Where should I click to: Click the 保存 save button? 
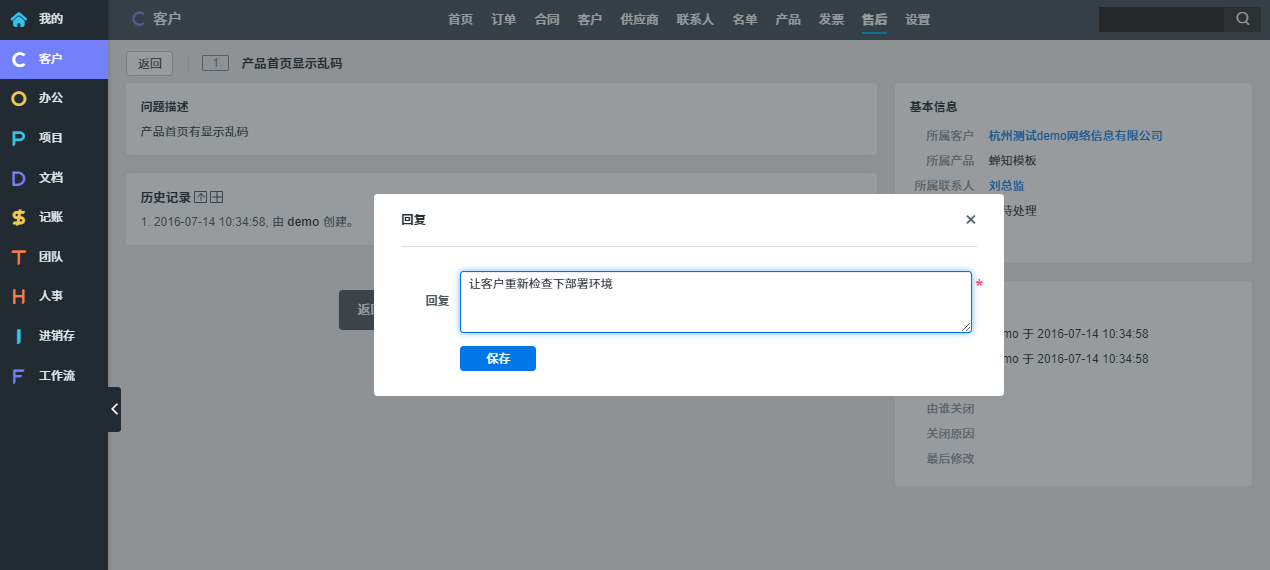coord(497,359)
